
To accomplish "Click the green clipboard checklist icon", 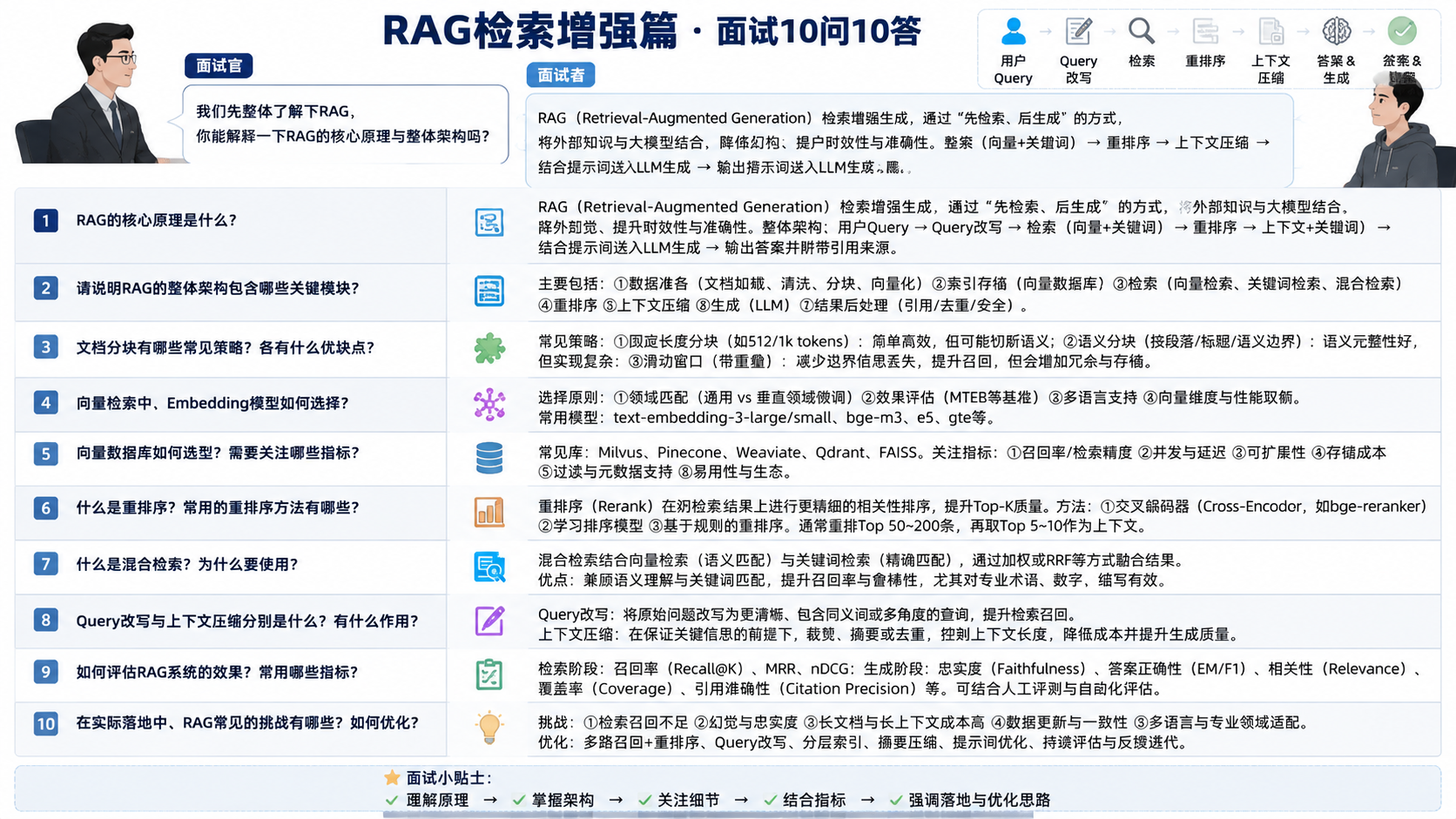I will (x=489, y=675).
